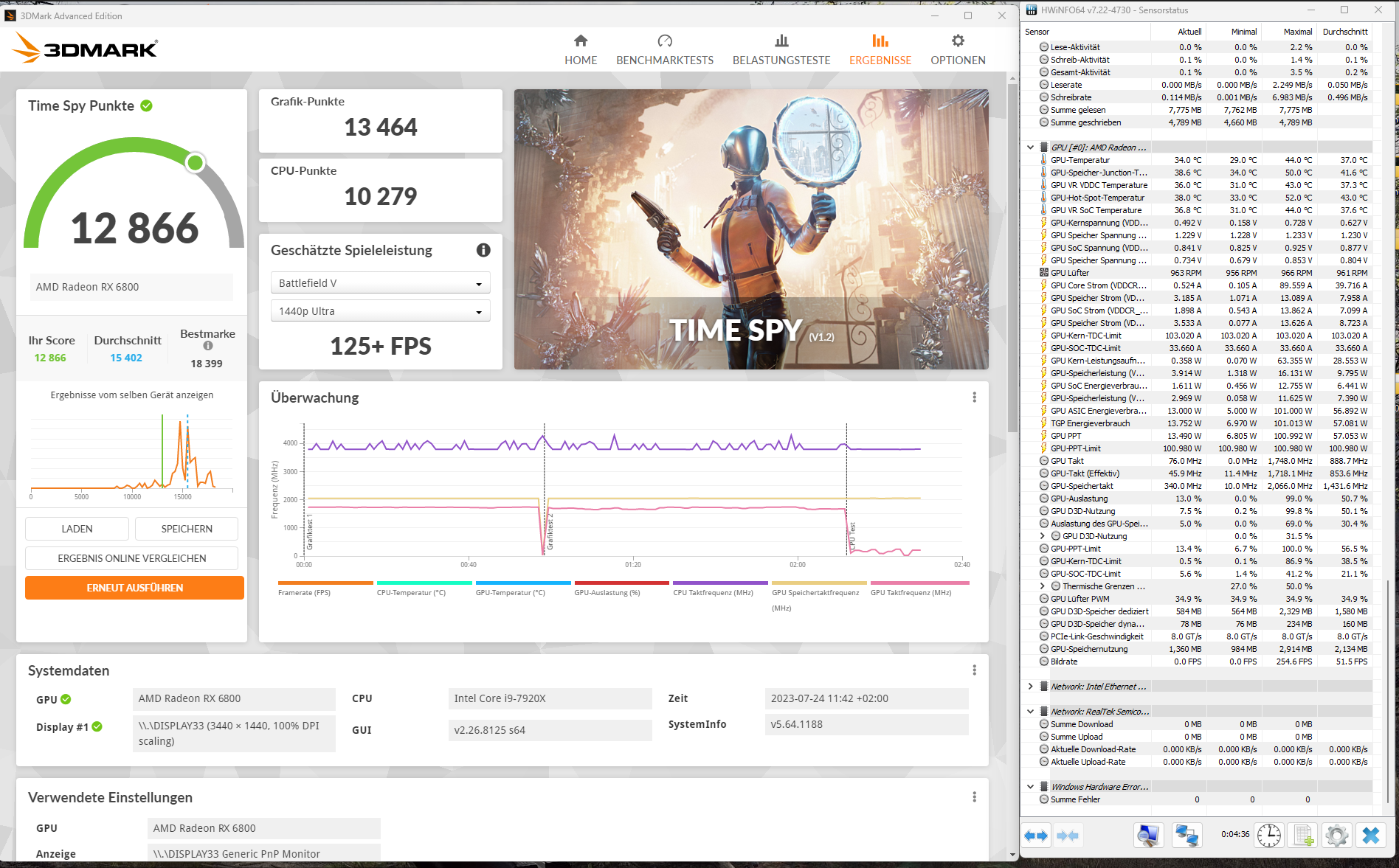Collapse the Network: RealTek Semico group

[1030, 712]
